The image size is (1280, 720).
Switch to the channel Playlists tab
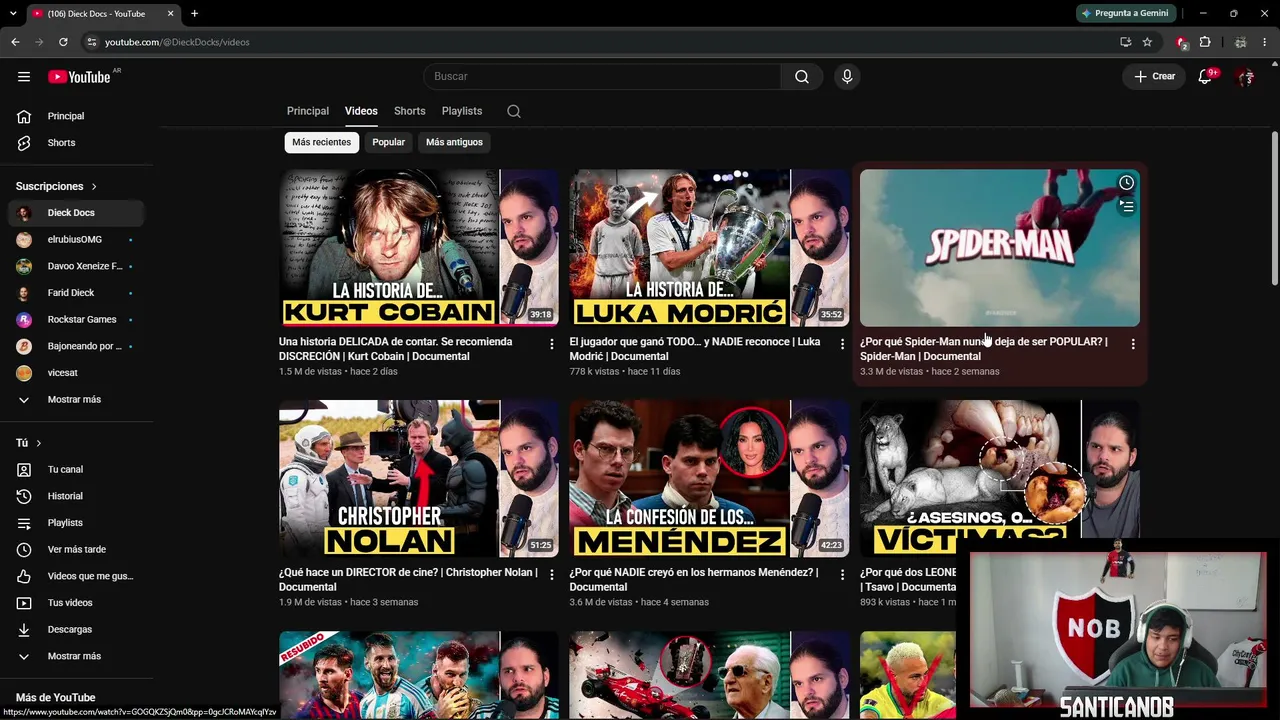point(462,111)
